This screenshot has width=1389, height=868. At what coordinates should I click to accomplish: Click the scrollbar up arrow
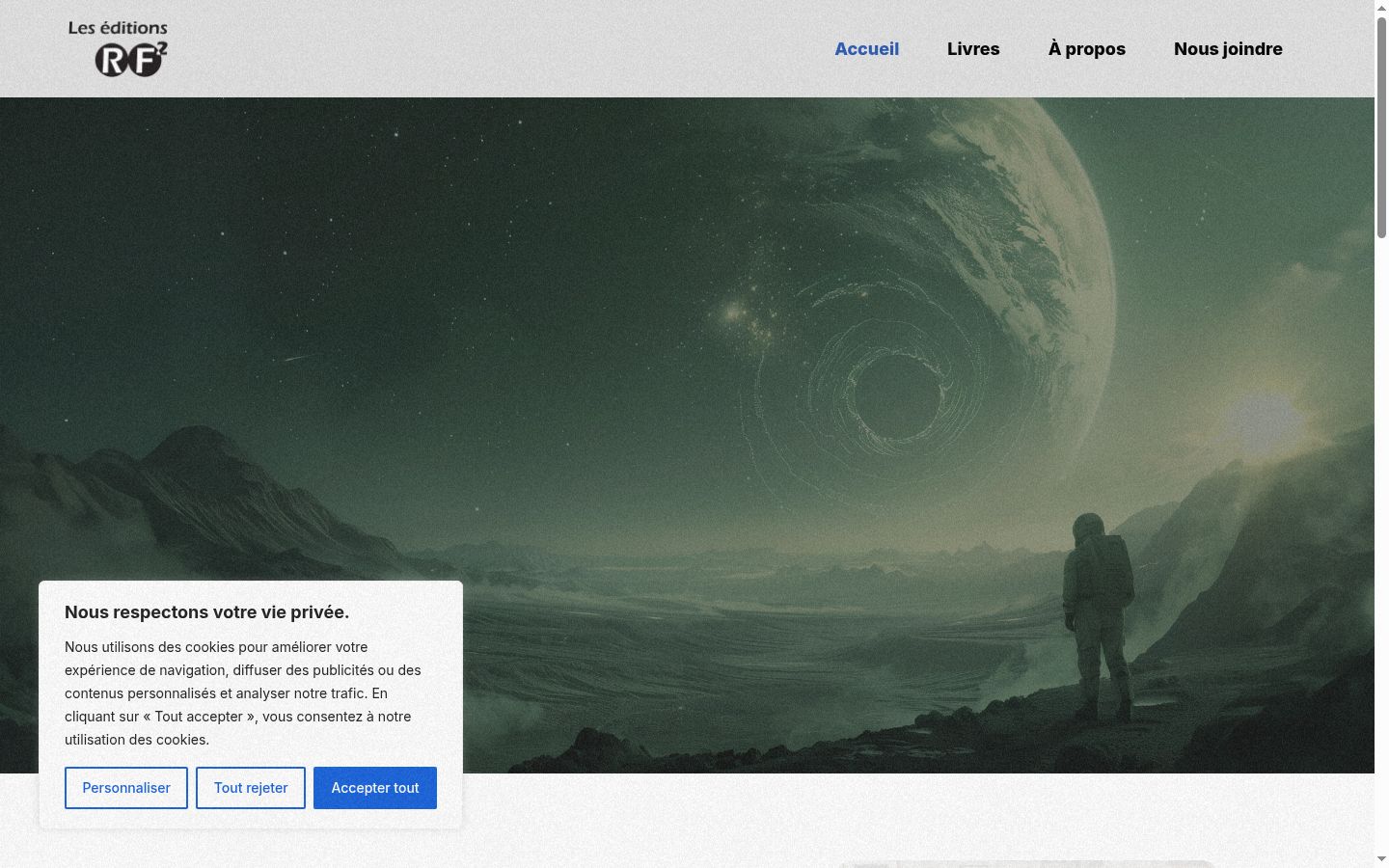[1381, 8]
